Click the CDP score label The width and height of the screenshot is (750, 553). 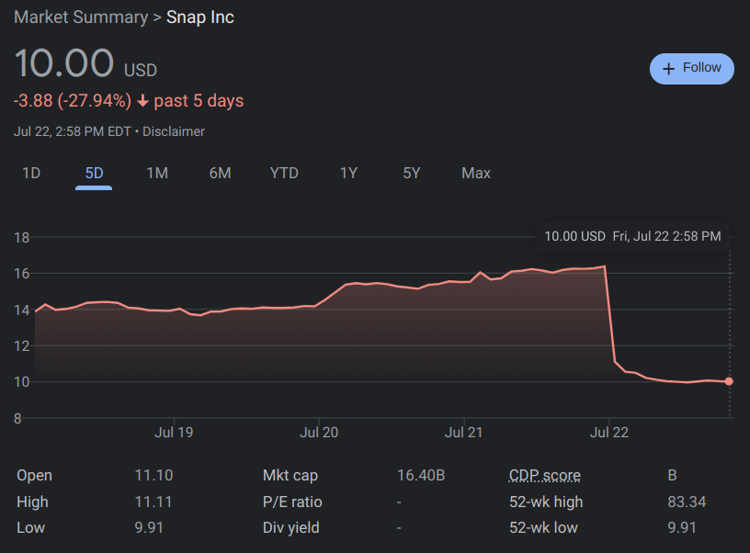(x=545, y=476)
